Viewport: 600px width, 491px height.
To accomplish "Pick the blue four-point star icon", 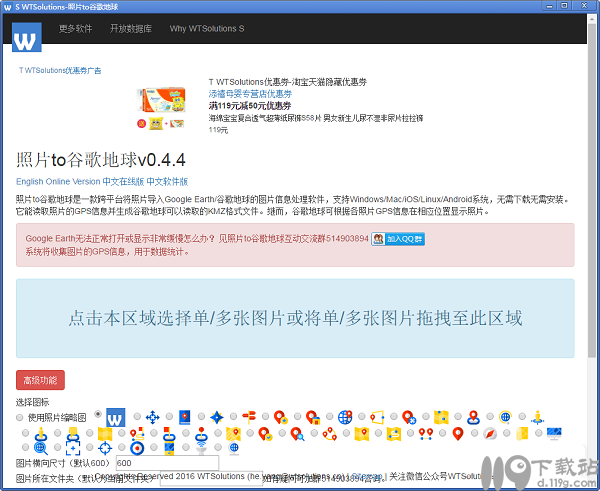I will tap(217, 417).
